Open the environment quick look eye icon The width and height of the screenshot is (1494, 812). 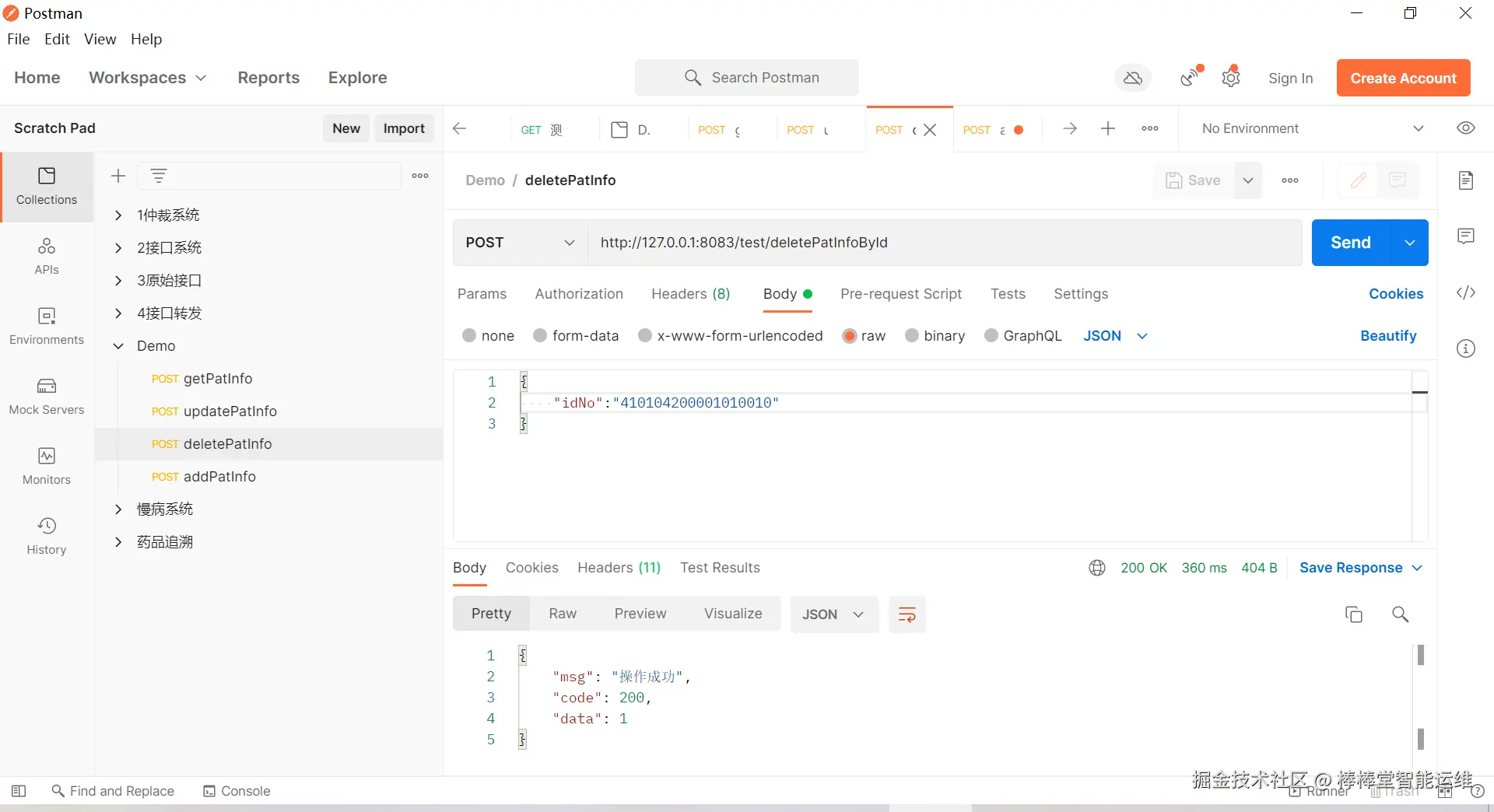(x=1466, y=128)
